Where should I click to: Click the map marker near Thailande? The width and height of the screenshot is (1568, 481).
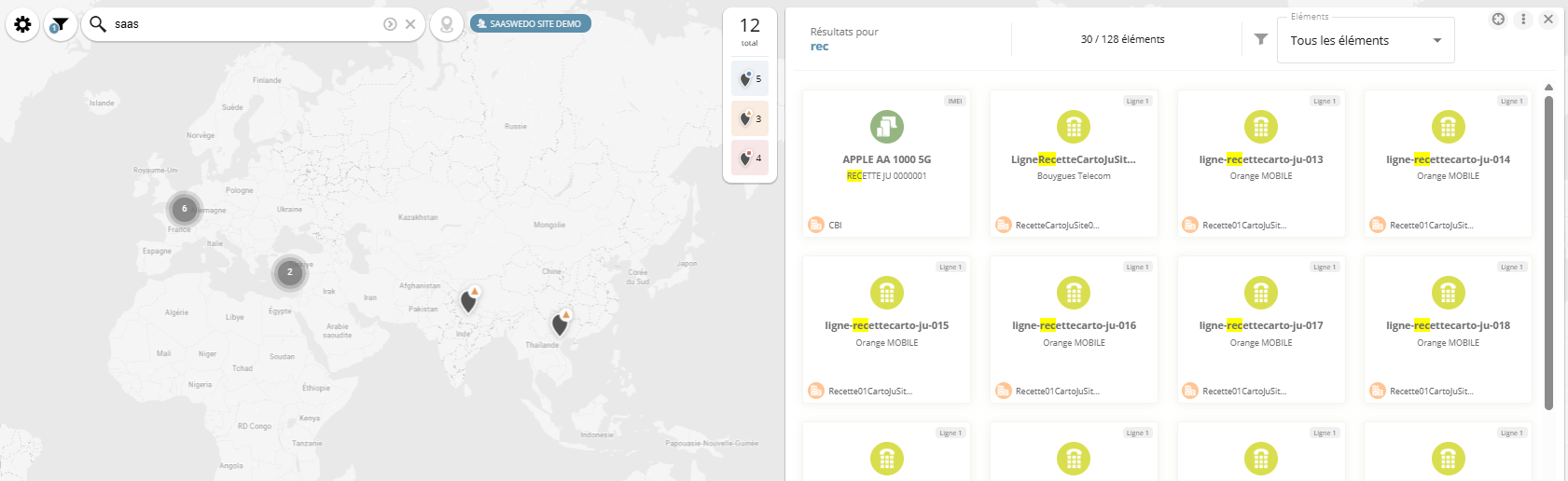coord(560,324)
